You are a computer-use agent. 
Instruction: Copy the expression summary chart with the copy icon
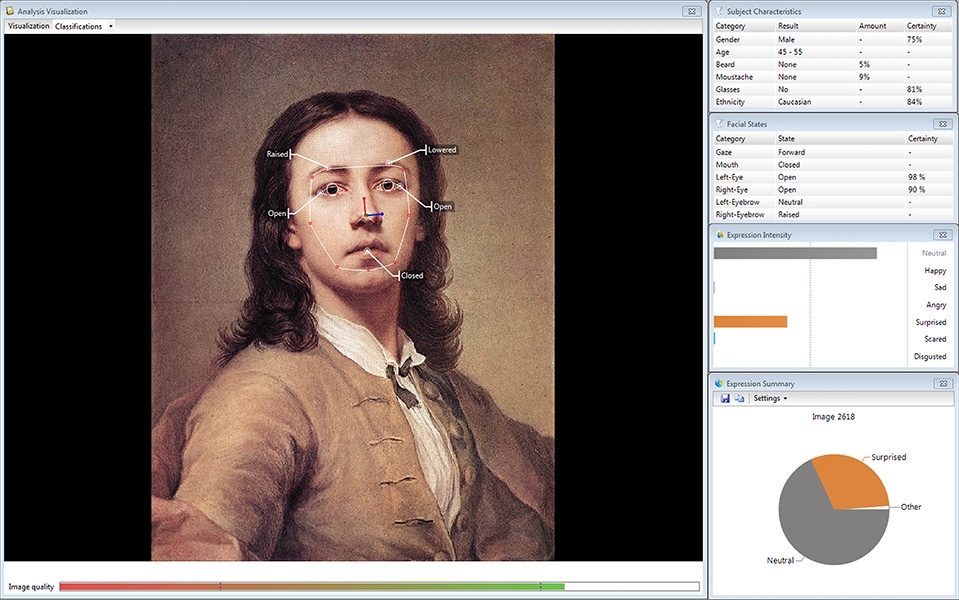(x=739, y=398)
